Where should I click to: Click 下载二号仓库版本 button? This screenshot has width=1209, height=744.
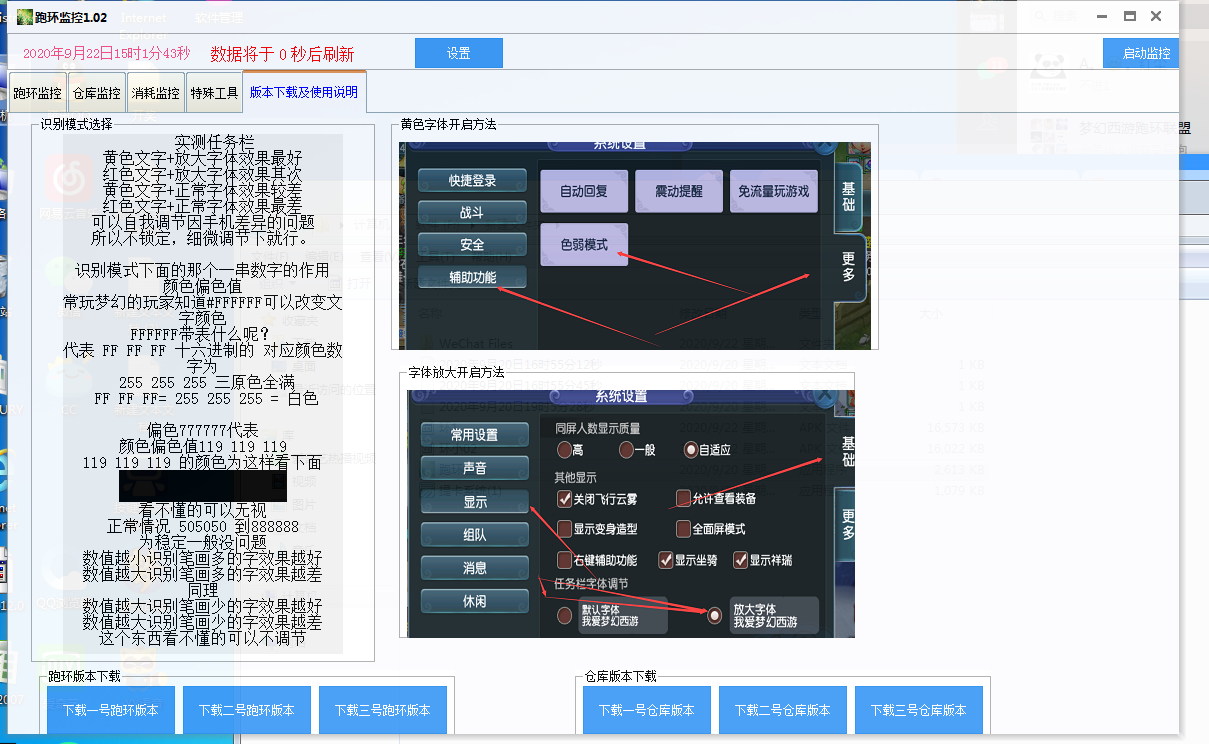(783, 710)
